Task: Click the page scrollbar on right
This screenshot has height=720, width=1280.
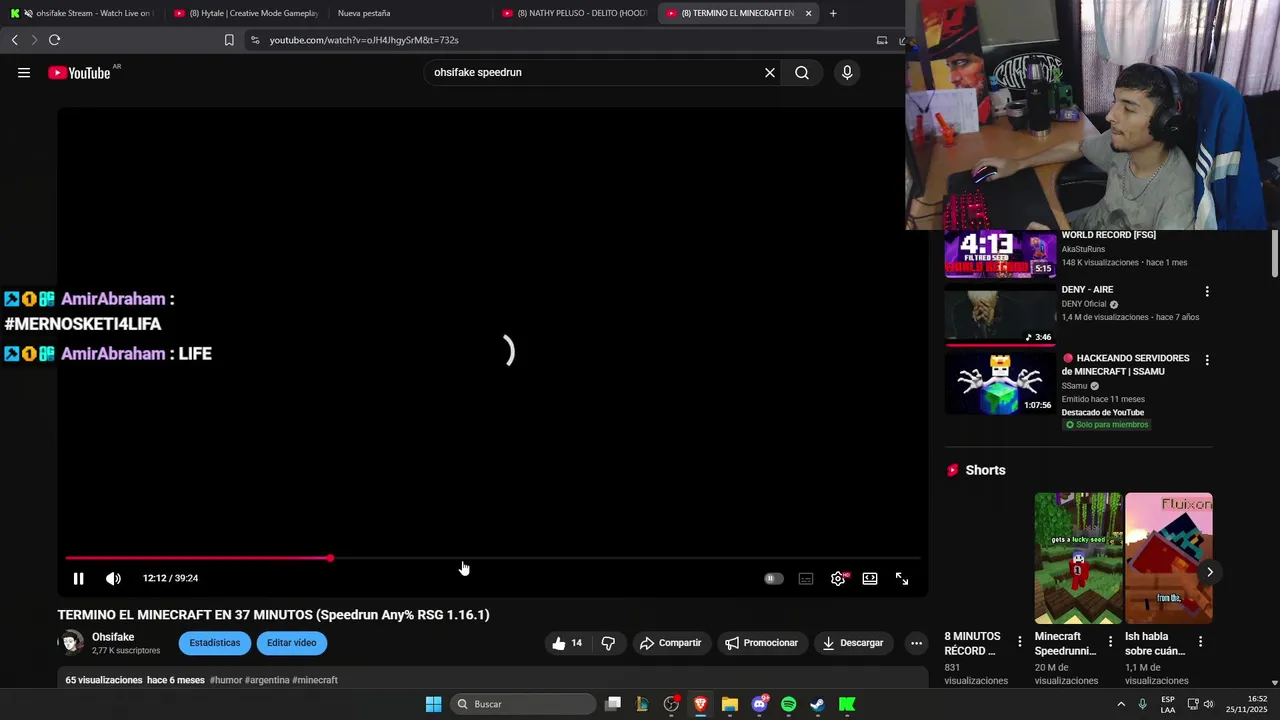Action: point(1275,254)
